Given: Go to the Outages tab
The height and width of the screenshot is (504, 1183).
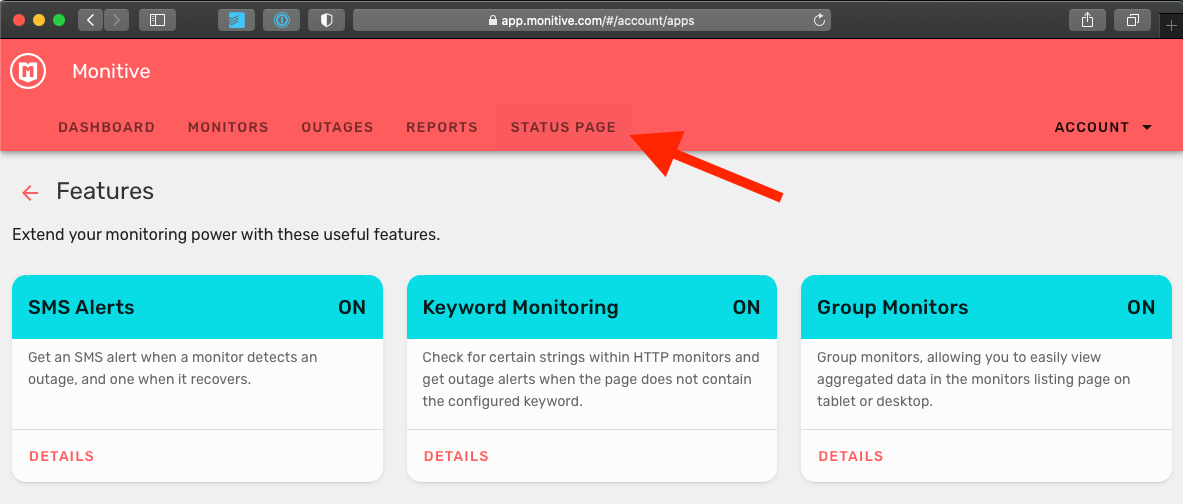Looking at the screenshot, I should 337,128.
